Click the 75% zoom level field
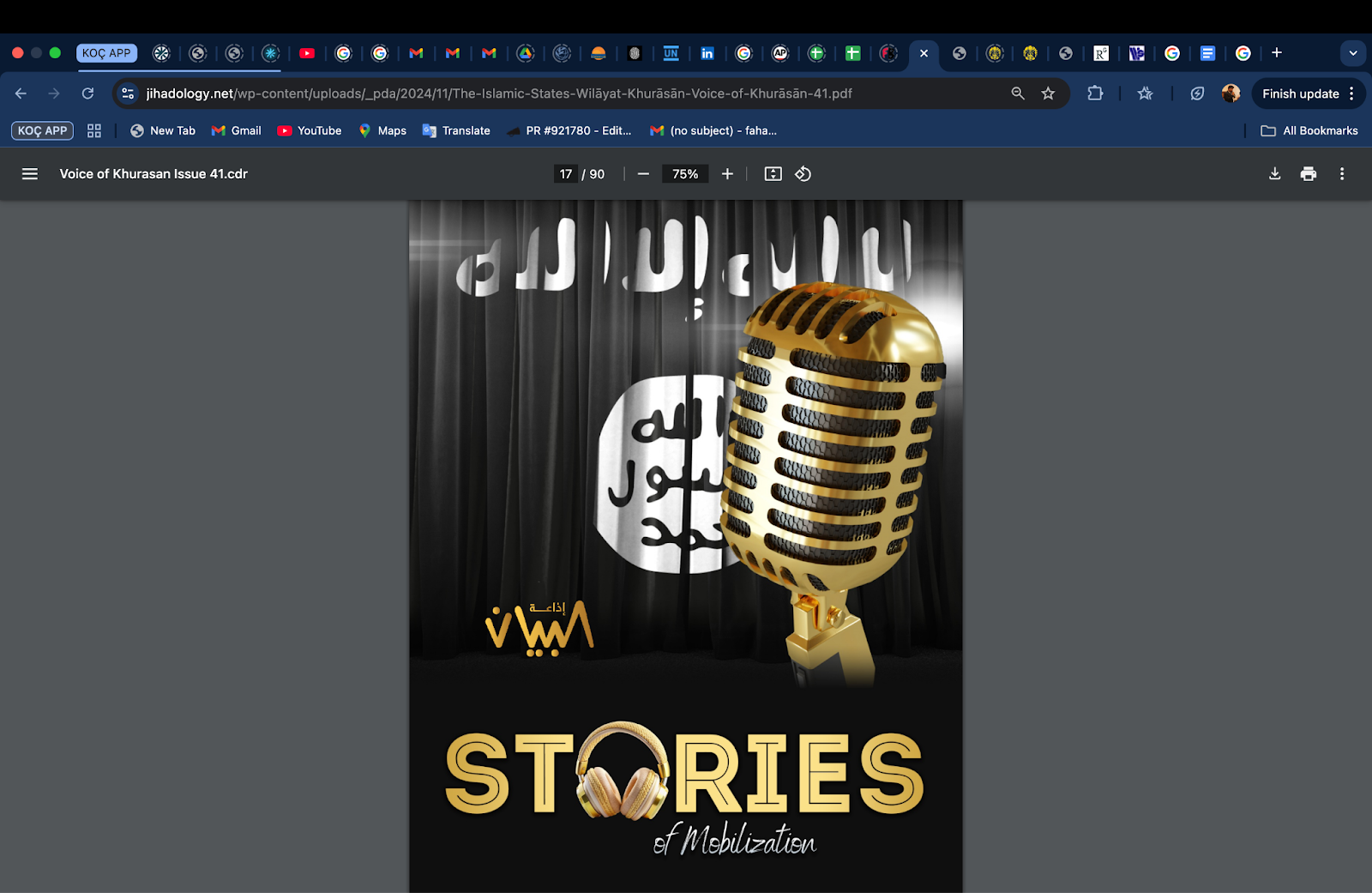This screenshot has width=1372, height=893. [685, 174]
